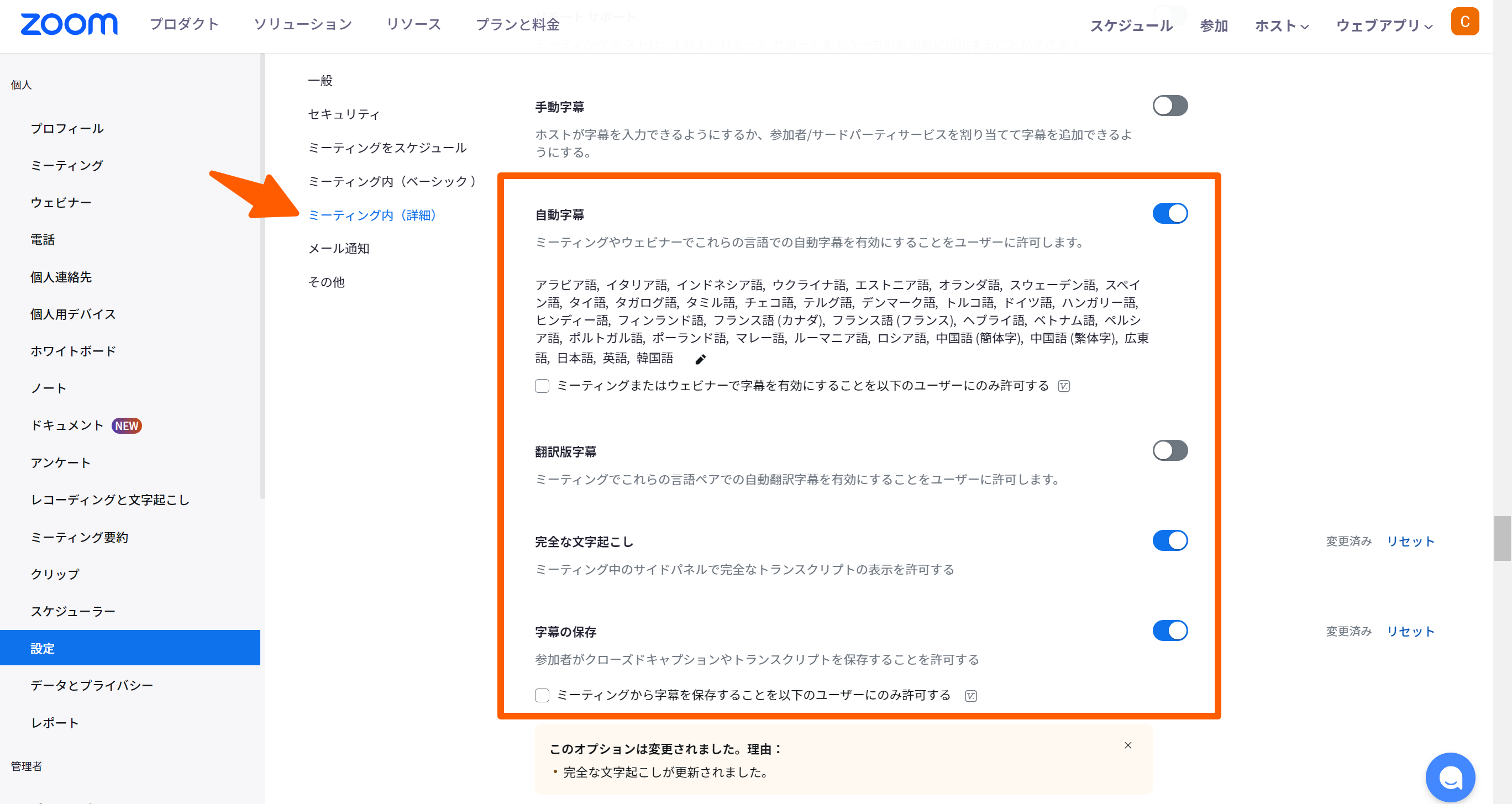Expand the ホスト dropdown menu

(x=1282, y=26)
